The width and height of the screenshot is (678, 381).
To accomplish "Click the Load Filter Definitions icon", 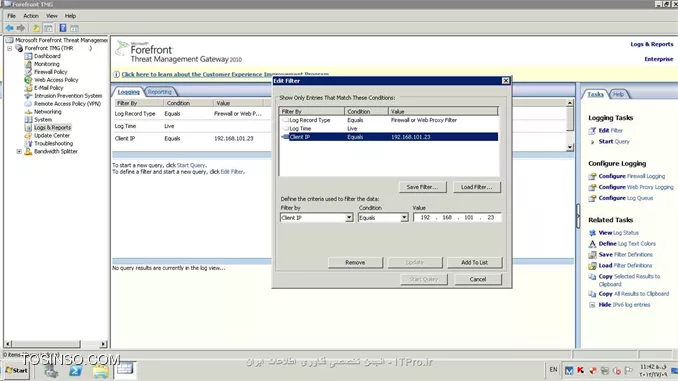I will coord(592,266).
